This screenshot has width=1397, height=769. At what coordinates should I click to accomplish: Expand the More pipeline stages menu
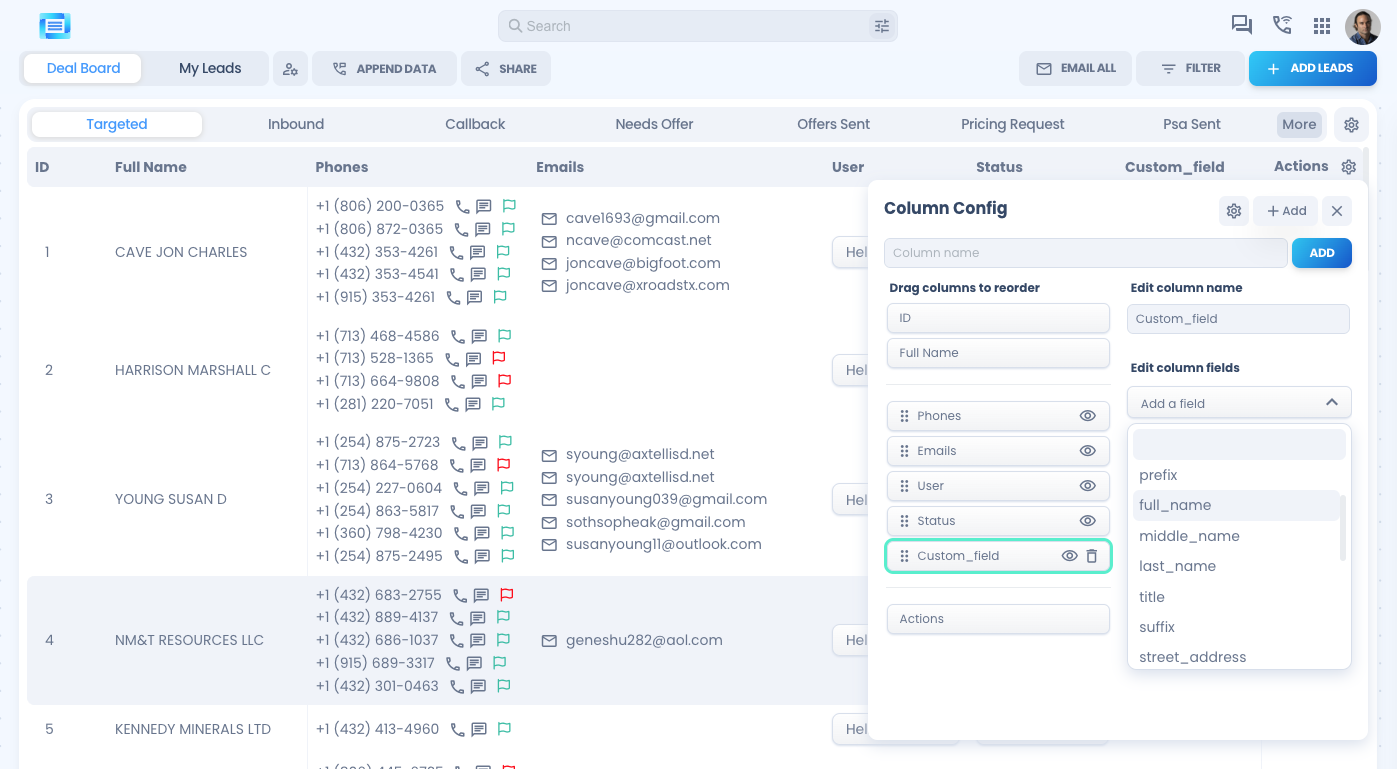(x=1299, y=125)
